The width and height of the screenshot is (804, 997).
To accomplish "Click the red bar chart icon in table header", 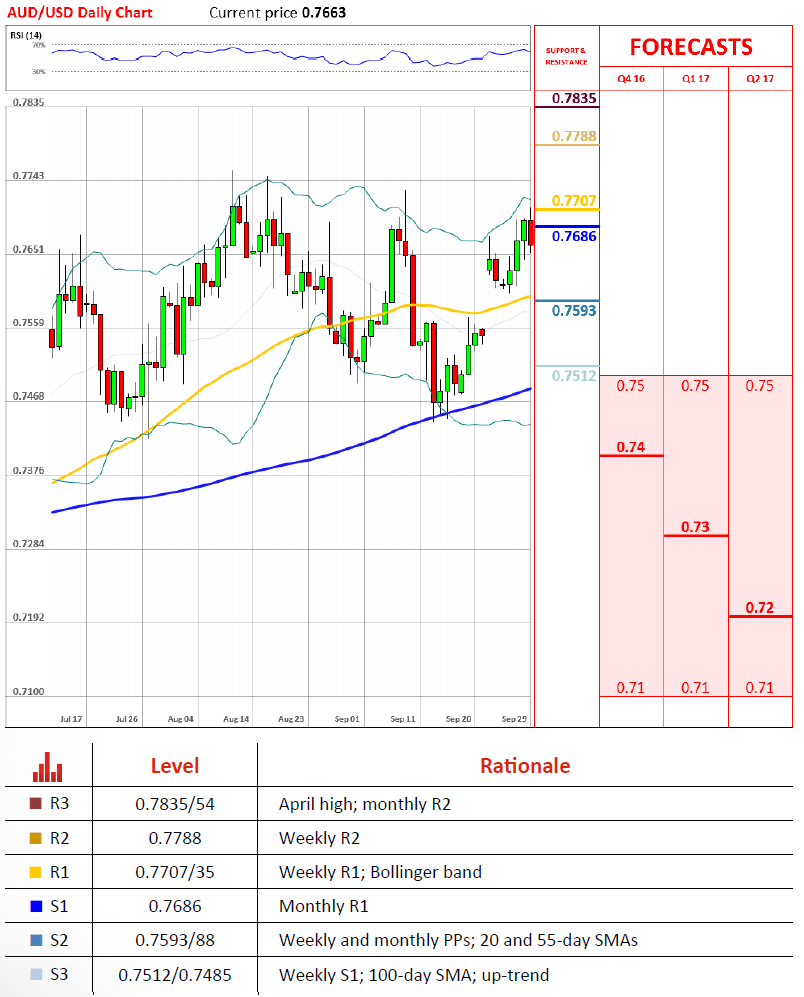I will click(48, 767).
